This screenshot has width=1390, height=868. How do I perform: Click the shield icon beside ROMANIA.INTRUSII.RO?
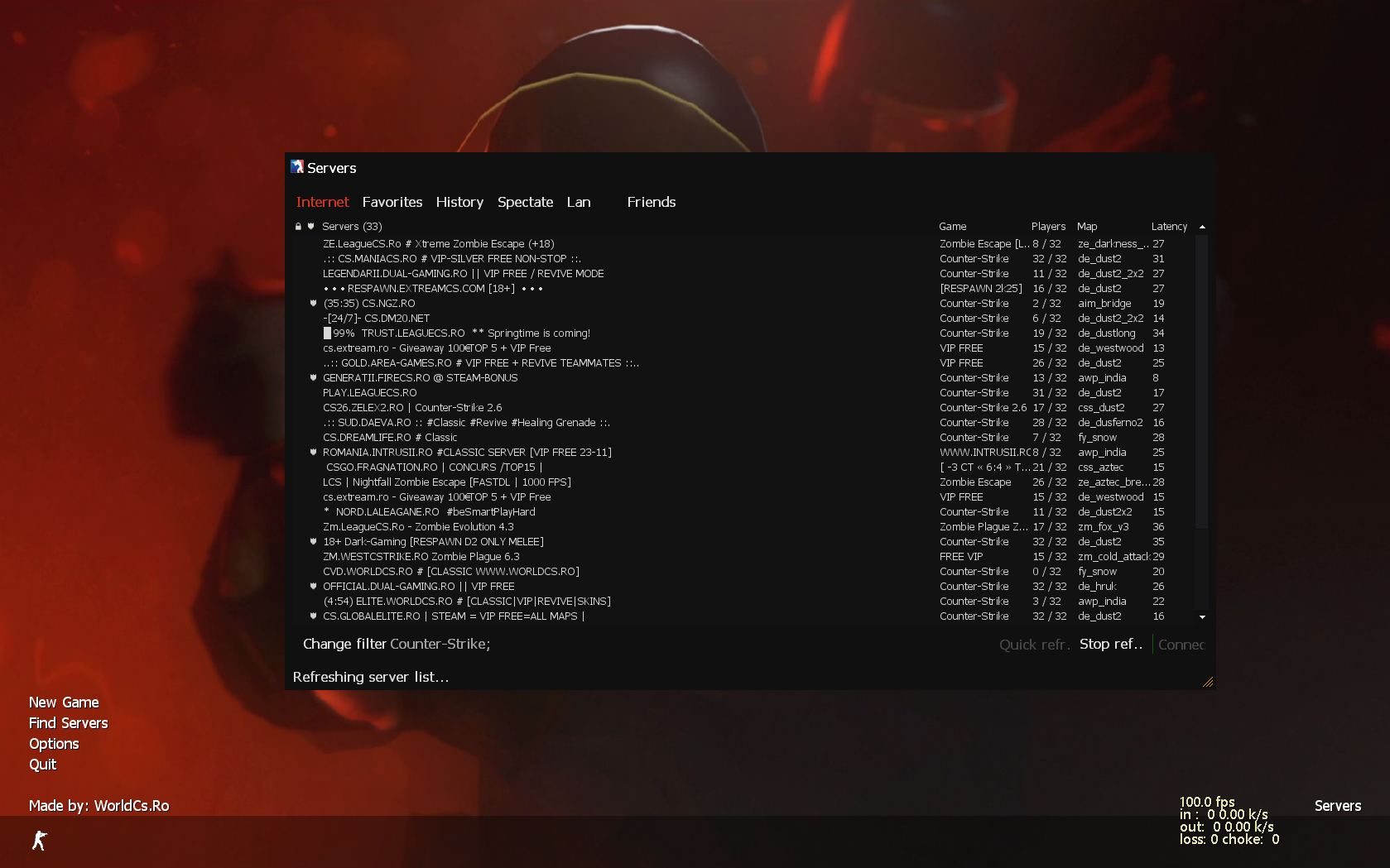click(x=313, y=453)
